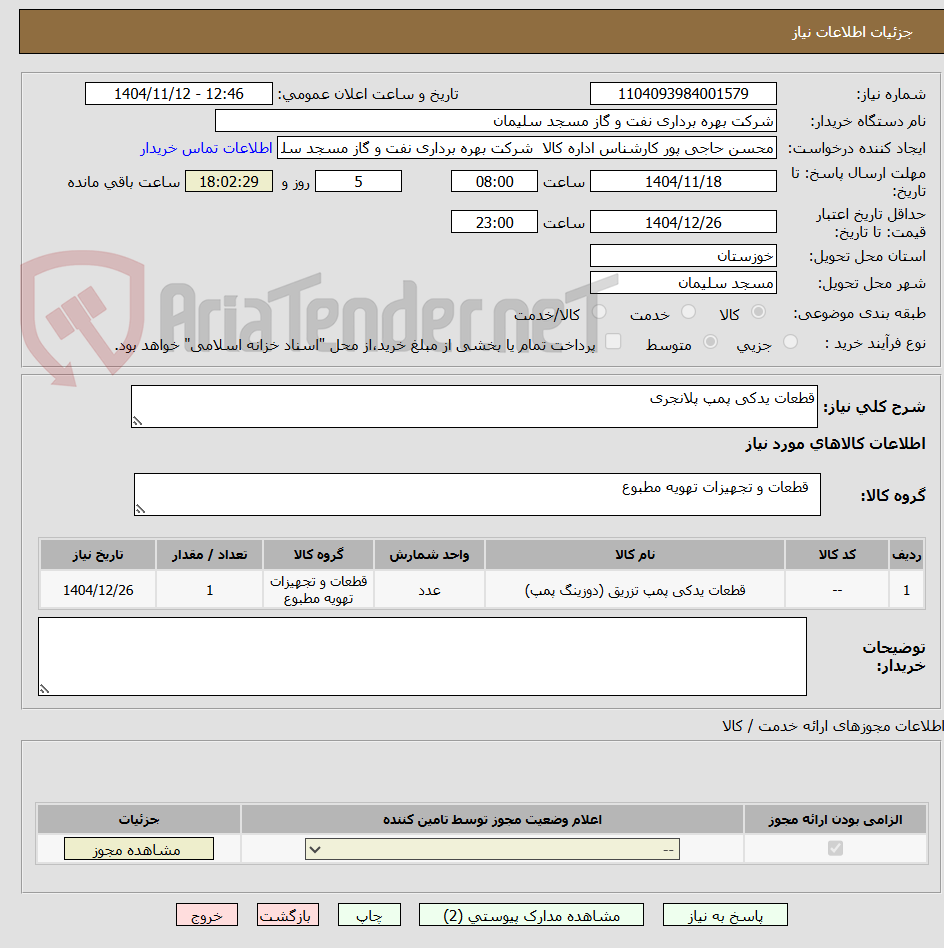Select the جزیی purchase type radio
Screen dimensions: 944x948
[790, 342]
